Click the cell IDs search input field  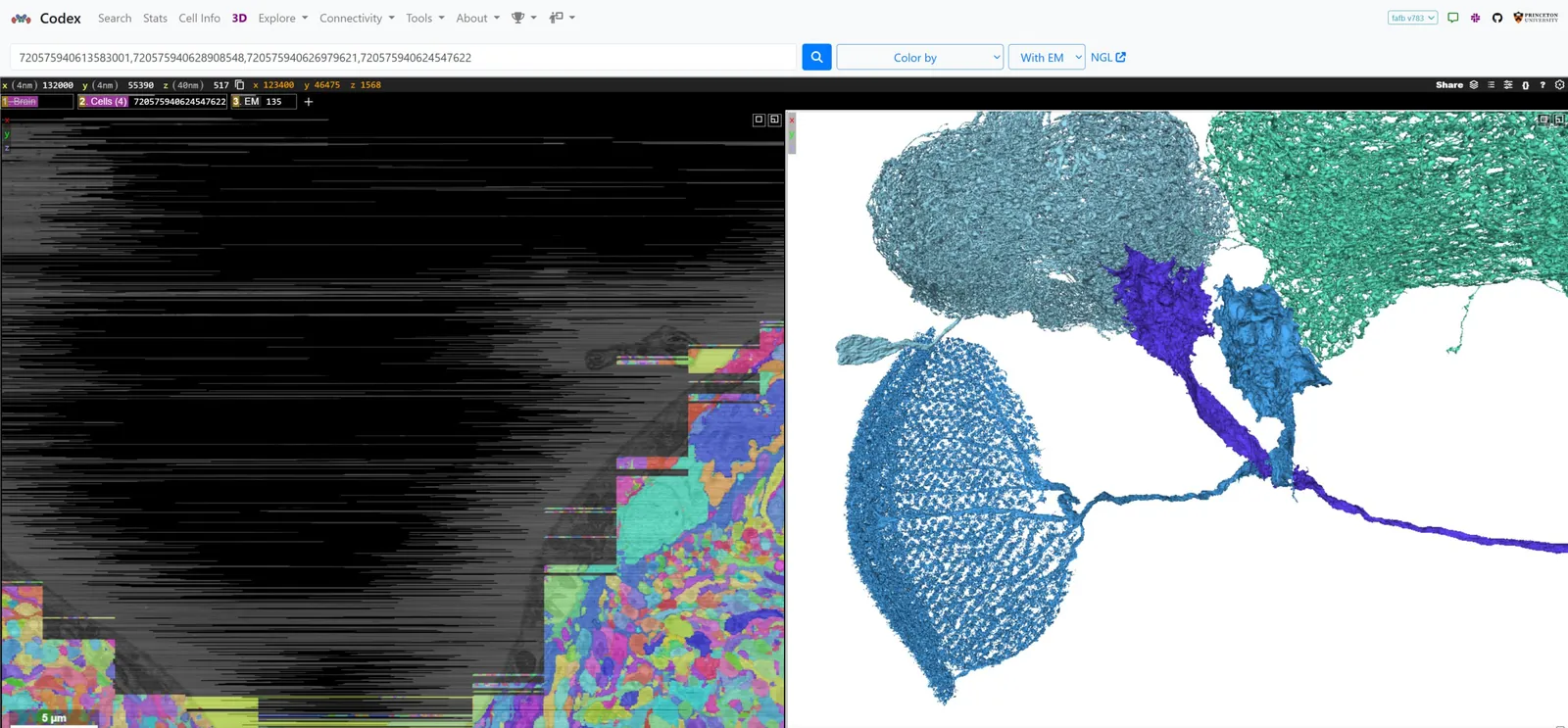tap(402, 58)
